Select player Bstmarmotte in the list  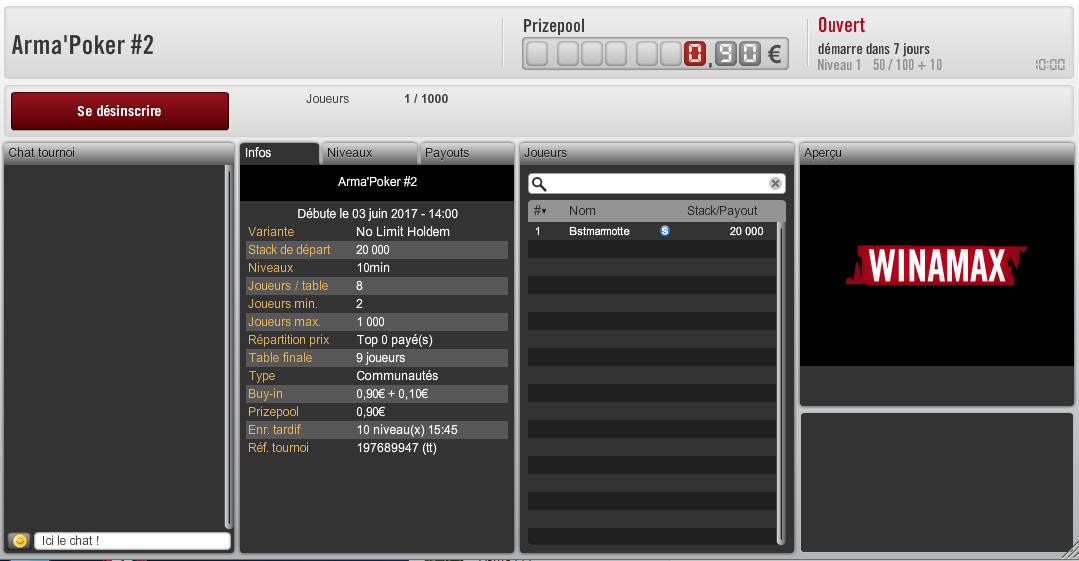[652, 231]
